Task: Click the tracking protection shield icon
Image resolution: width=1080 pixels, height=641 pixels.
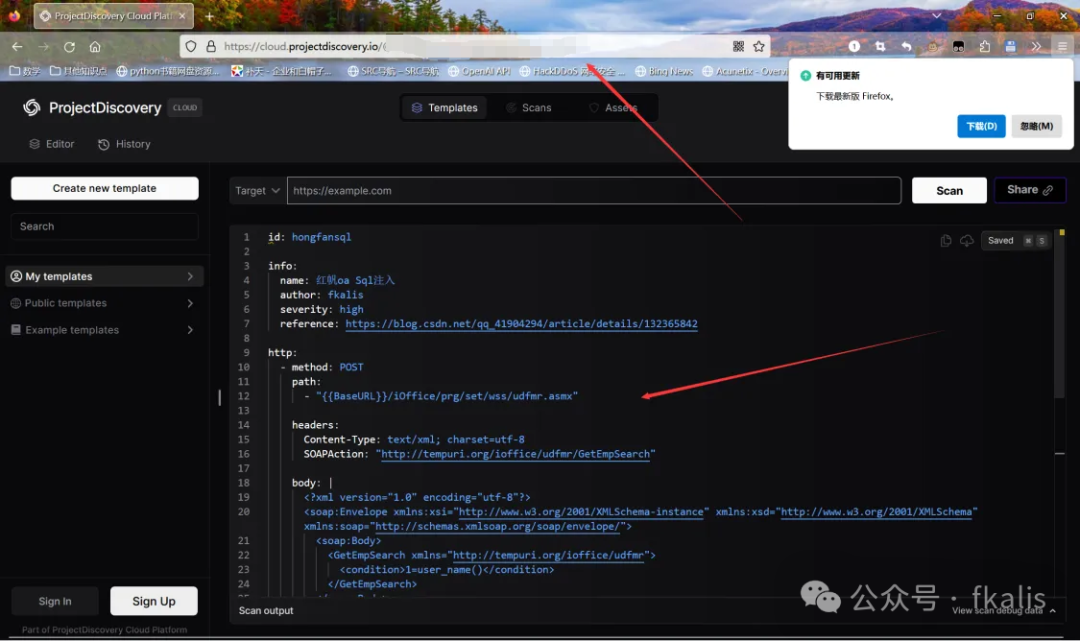Action: (191, 46)
